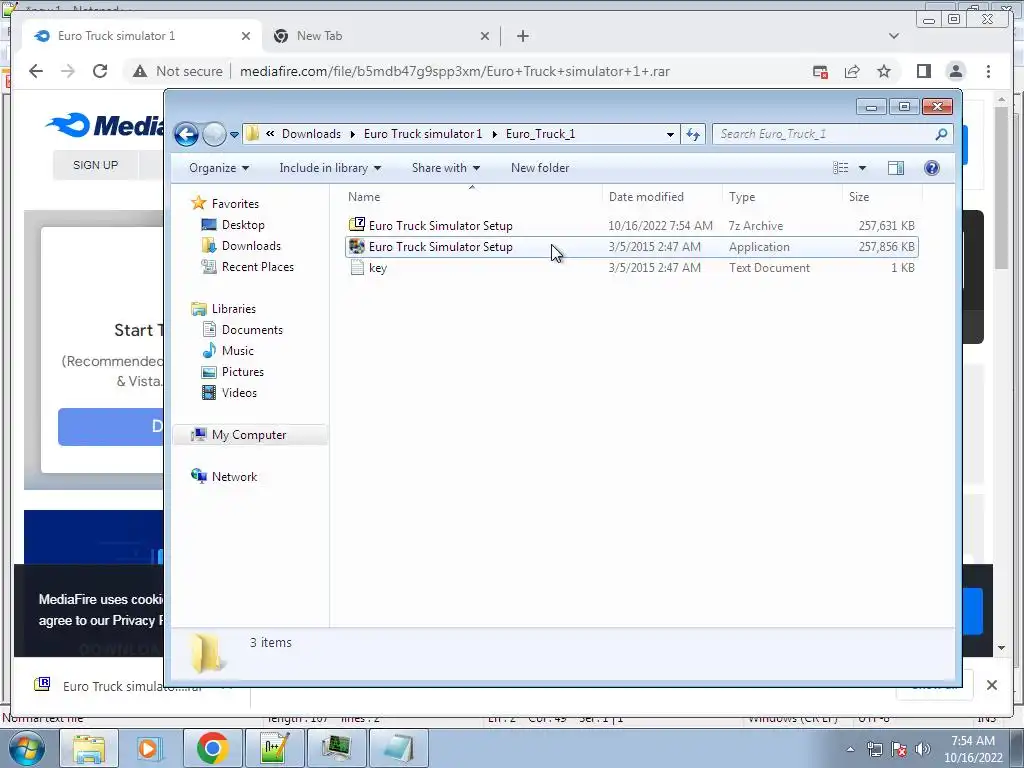Select Libraries in the navigation pane

click(x=233, y=309)
